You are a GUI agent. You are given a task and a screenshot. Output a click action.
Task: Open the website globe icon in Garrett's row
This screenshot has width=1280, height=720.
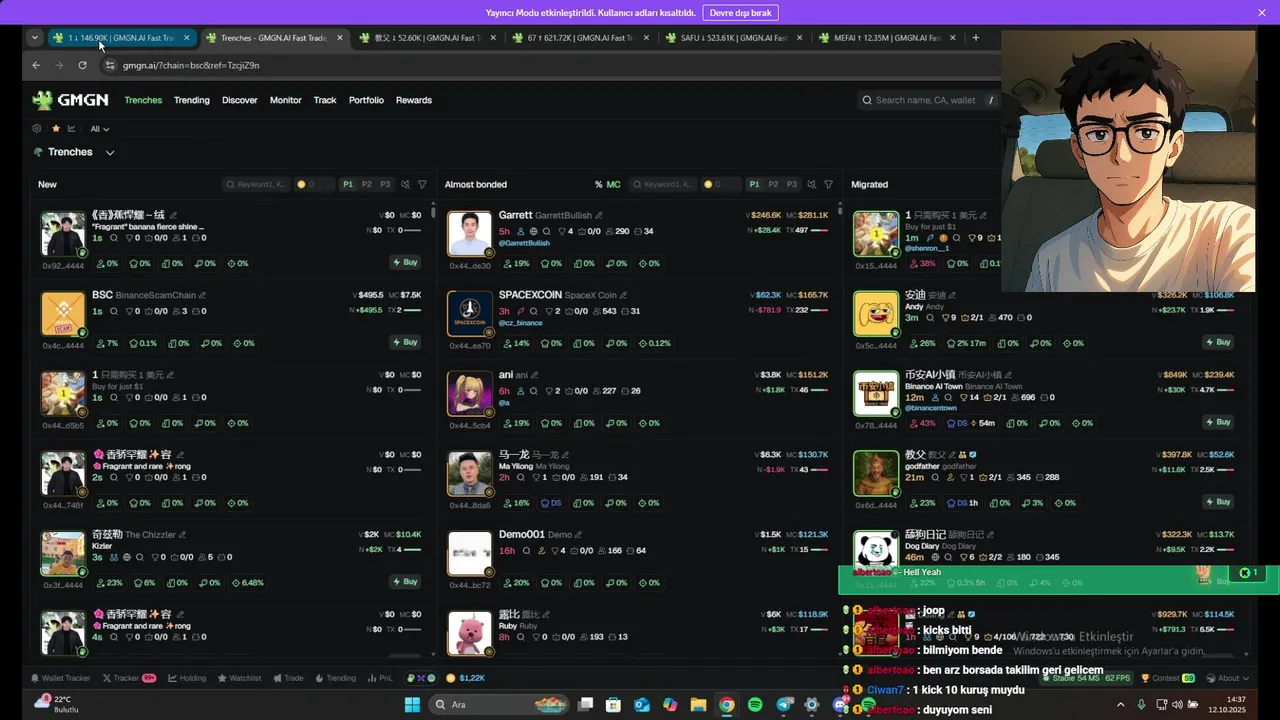tap(534, 231)
